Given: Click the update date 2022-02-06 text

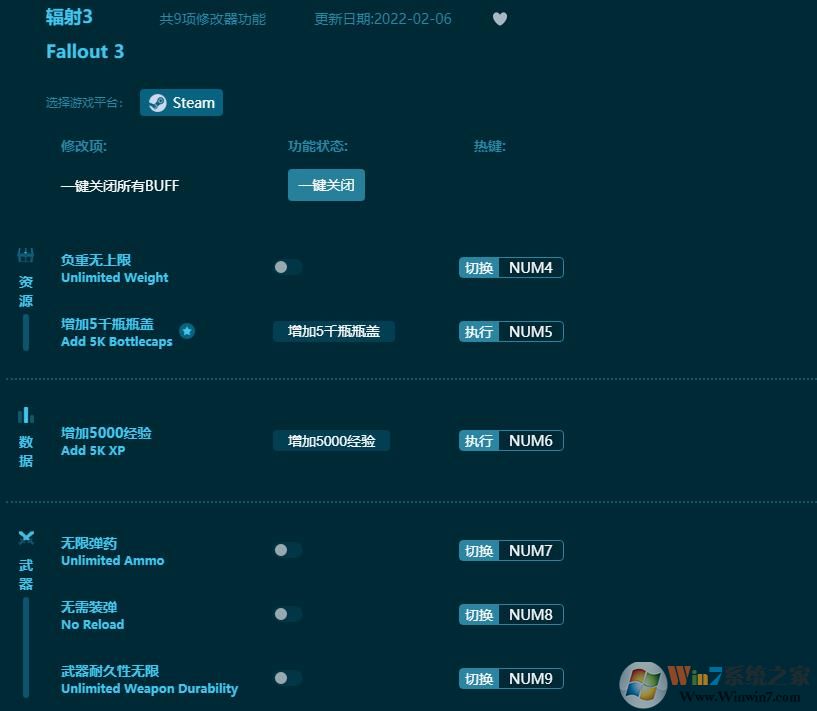Looking at the screenshot, I should pyautogui.click(x=383, y=19).
